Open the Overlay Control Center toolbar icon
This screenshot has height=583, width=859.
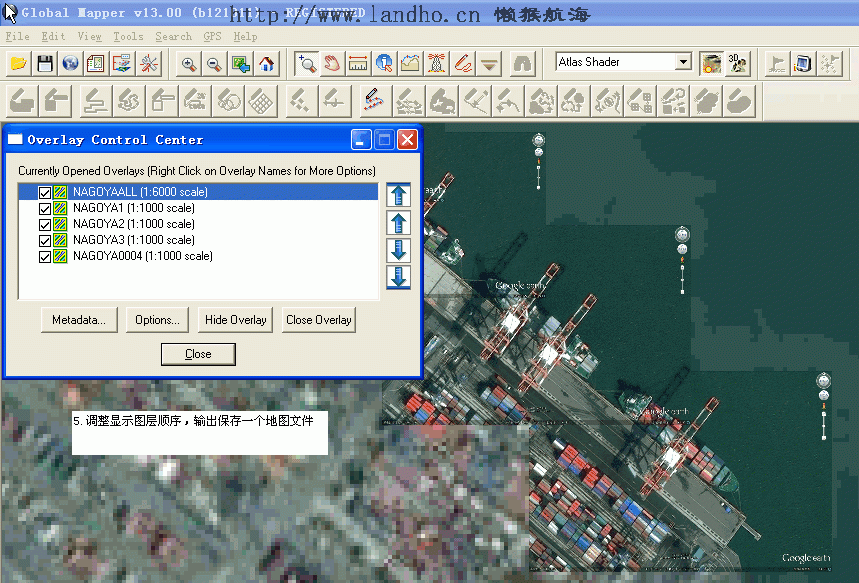pyautogui.click(x=122, y=64)
